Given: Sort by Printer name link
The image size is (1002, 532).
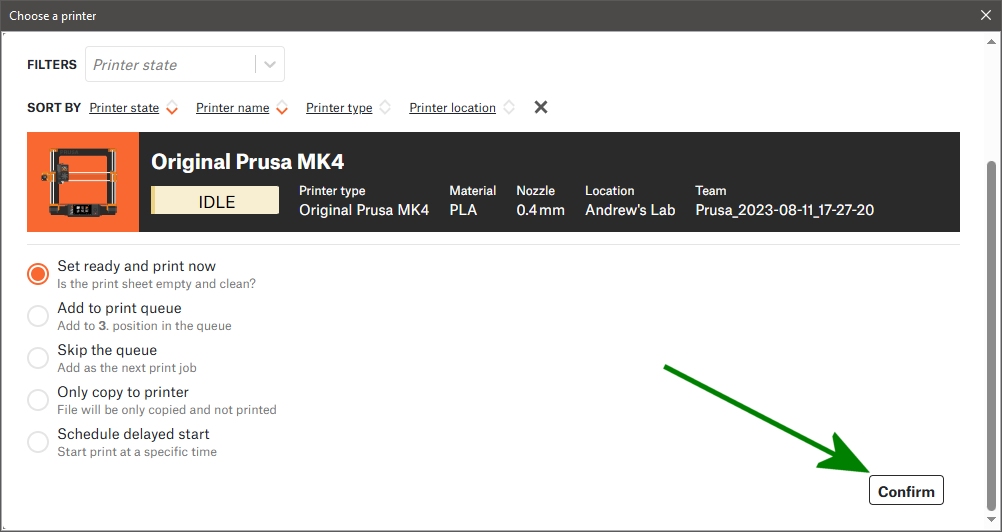Looking at the screenshot, I should click(x=233, y=107).
